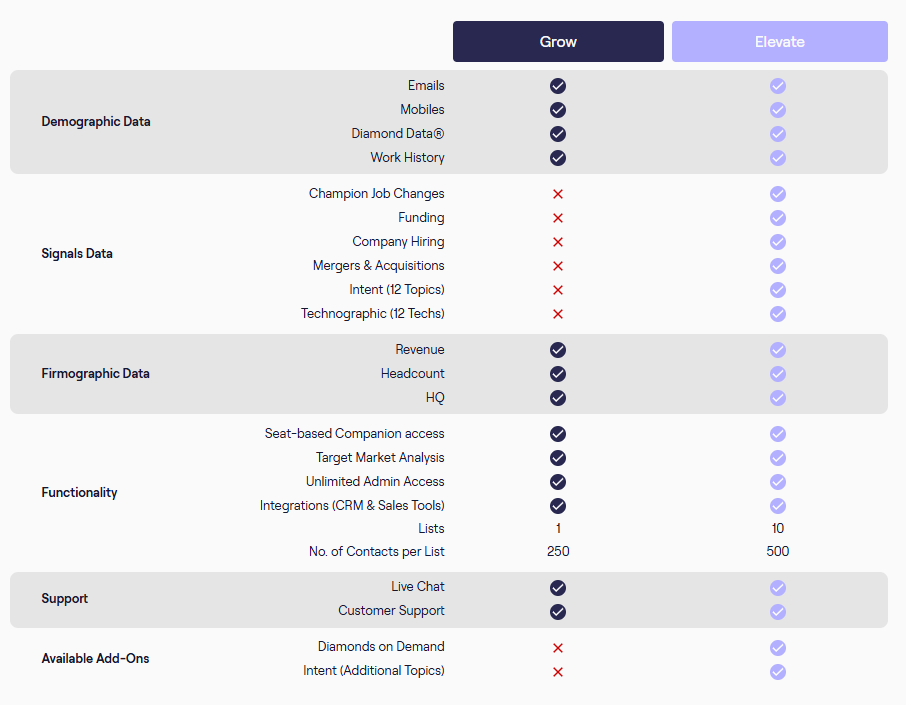The image size is (906, 705).
Task: Click the Diamond Data® feature label
Action: point(398,134)
